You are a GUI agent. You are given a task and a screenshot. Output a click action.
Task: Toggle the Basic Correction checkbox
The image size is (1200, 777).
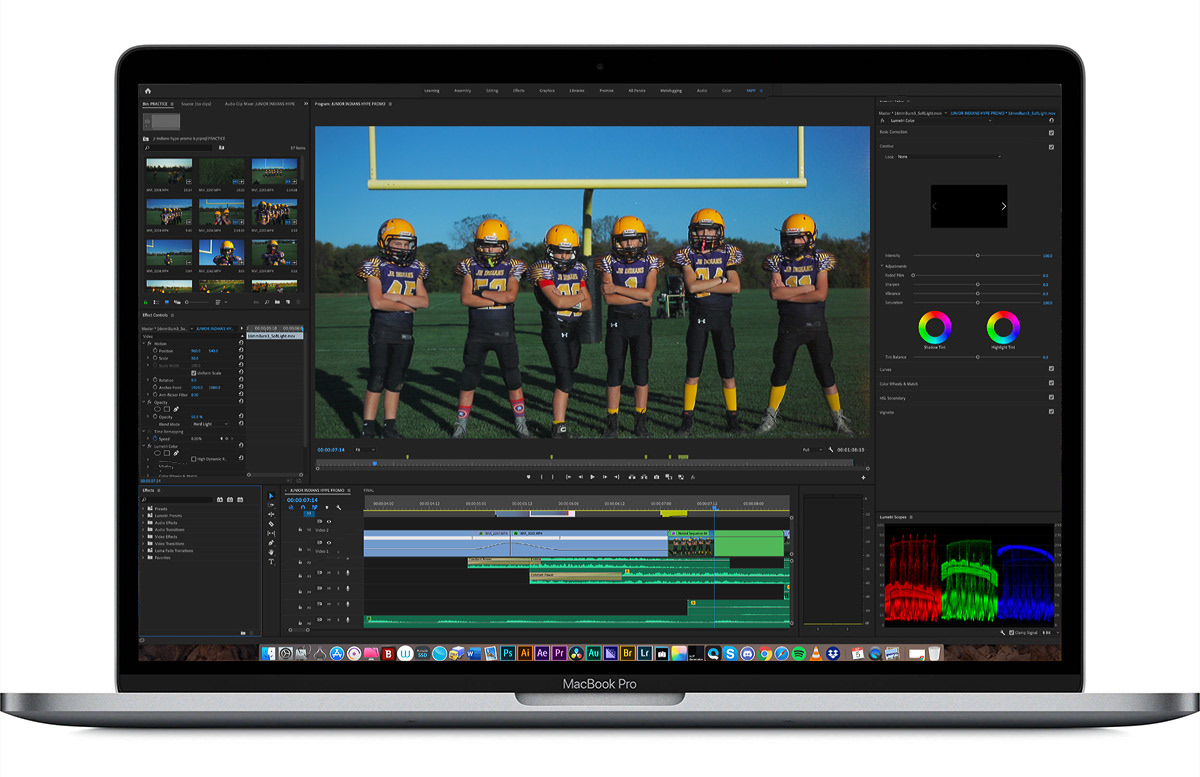click(x=1051, y=133)
